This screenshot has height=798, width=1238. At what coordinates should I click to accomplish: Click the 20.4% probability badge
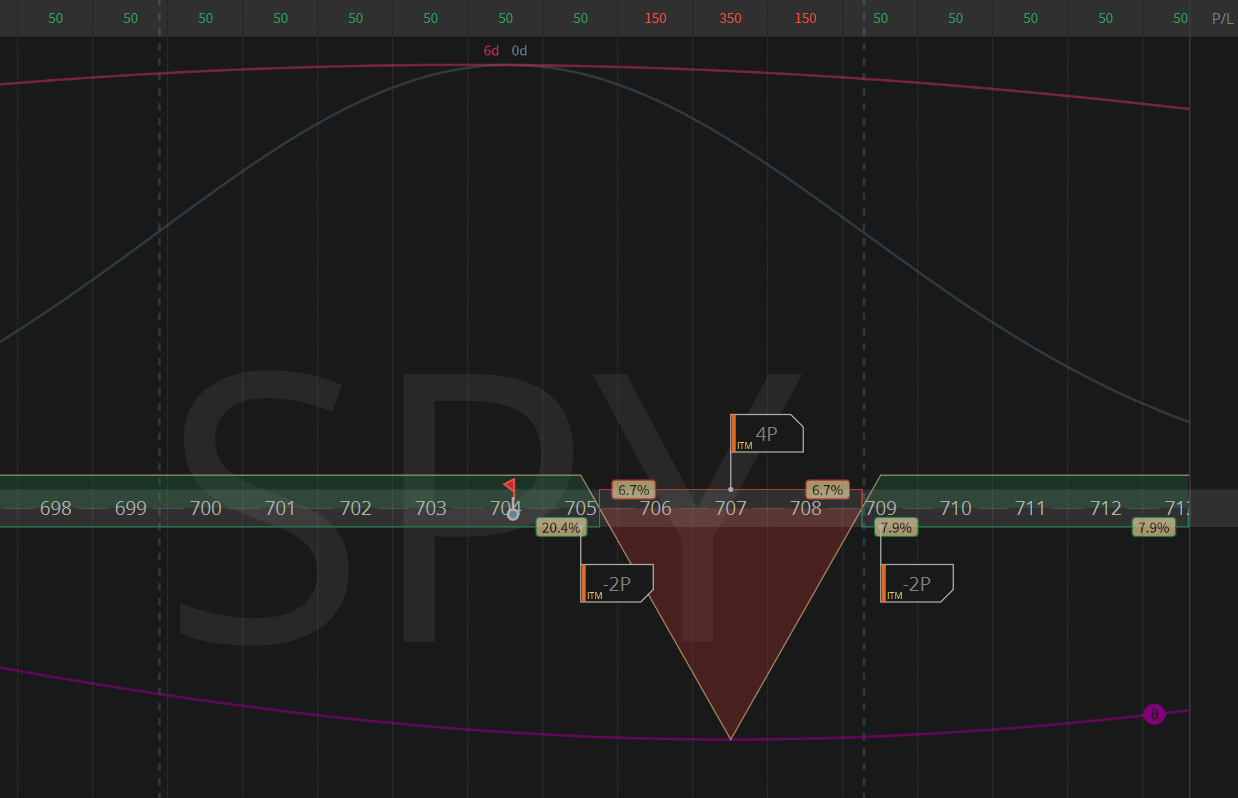click(x=560, y=527)
